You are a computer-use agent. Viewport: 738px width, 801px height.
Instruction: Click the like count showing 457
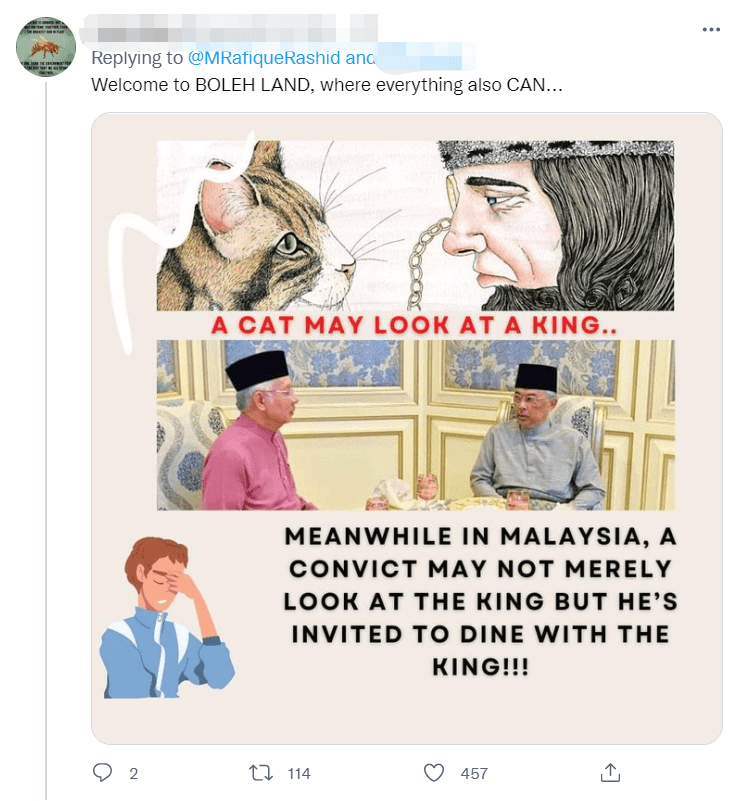pyautogui.click(x=474, y=773)
